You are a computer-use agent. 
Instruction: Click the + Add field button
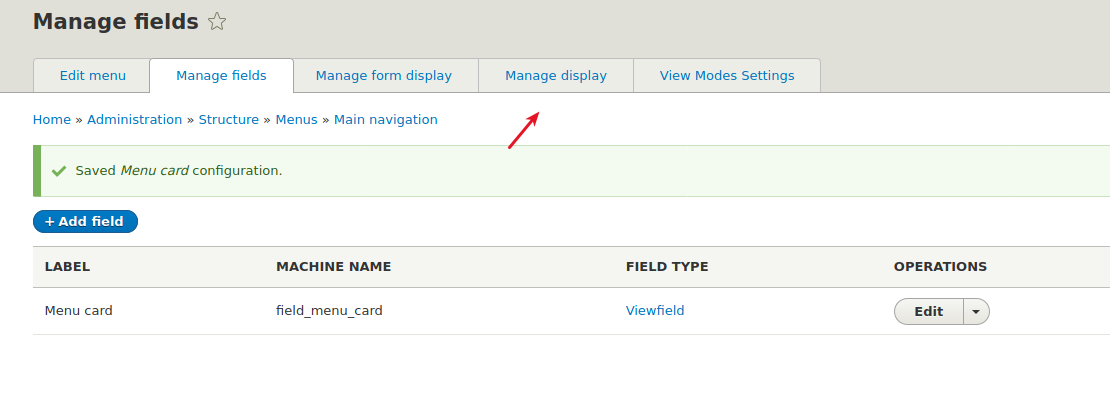point(85,221)
